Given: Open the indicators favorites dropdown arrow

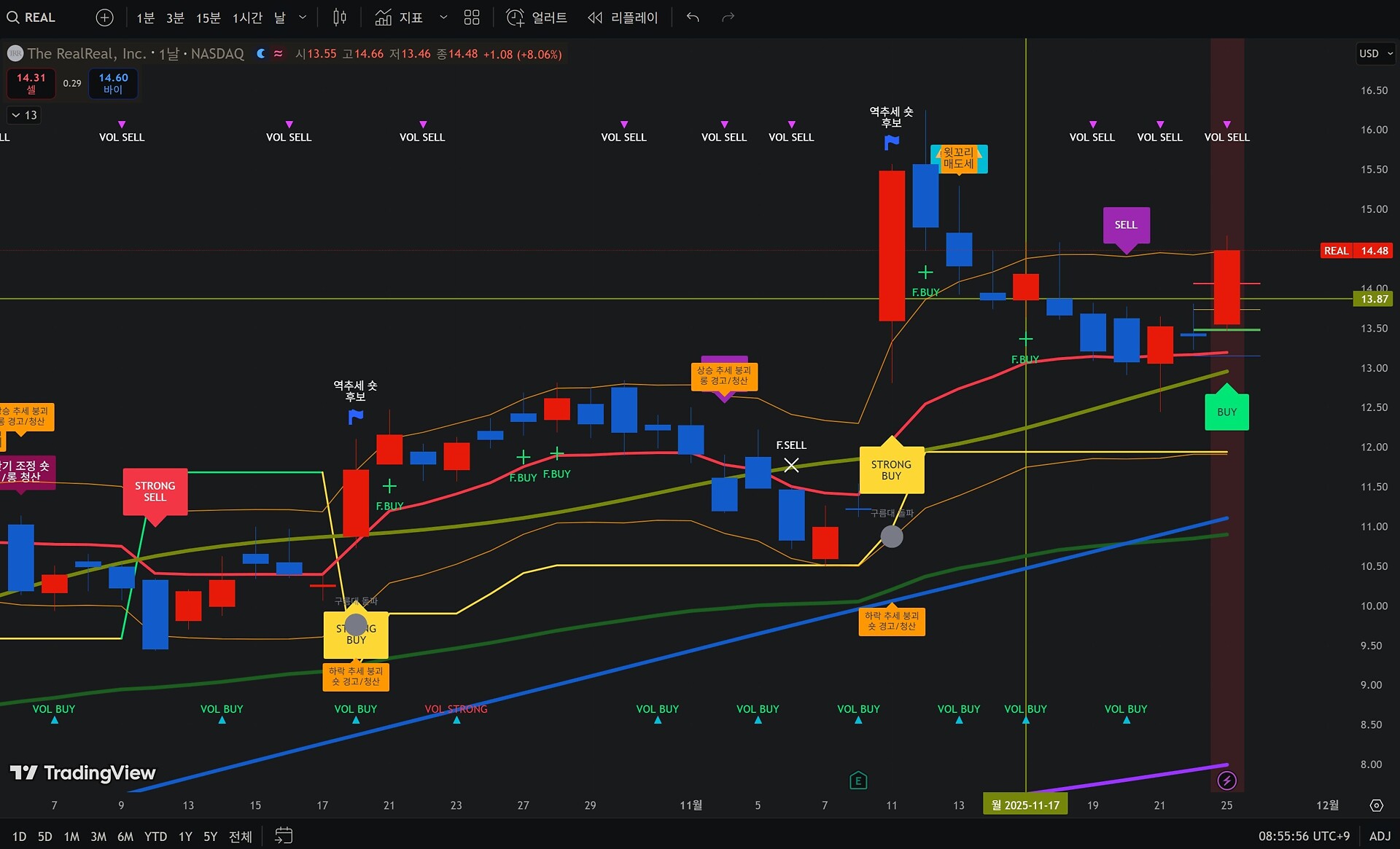Looking at the screenshot, I should click(x=443, y=17).
